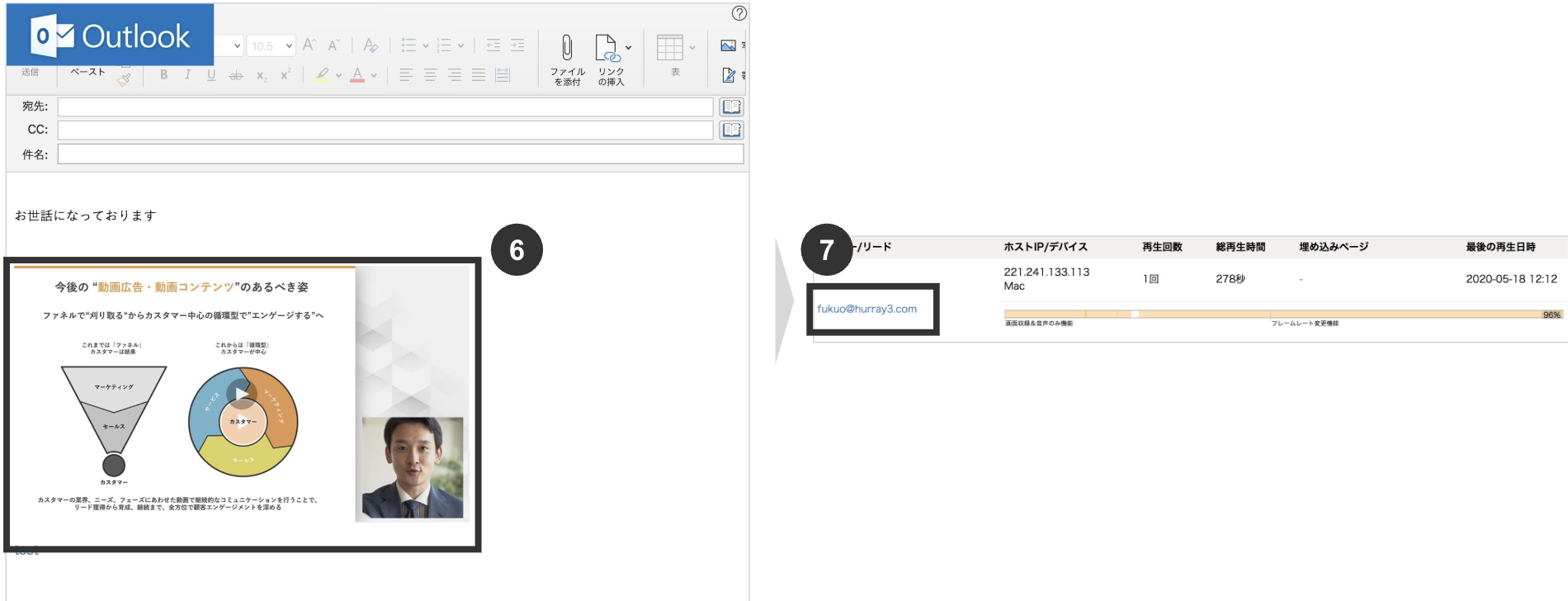Click the clear formatting icon

tap(371, 45)
